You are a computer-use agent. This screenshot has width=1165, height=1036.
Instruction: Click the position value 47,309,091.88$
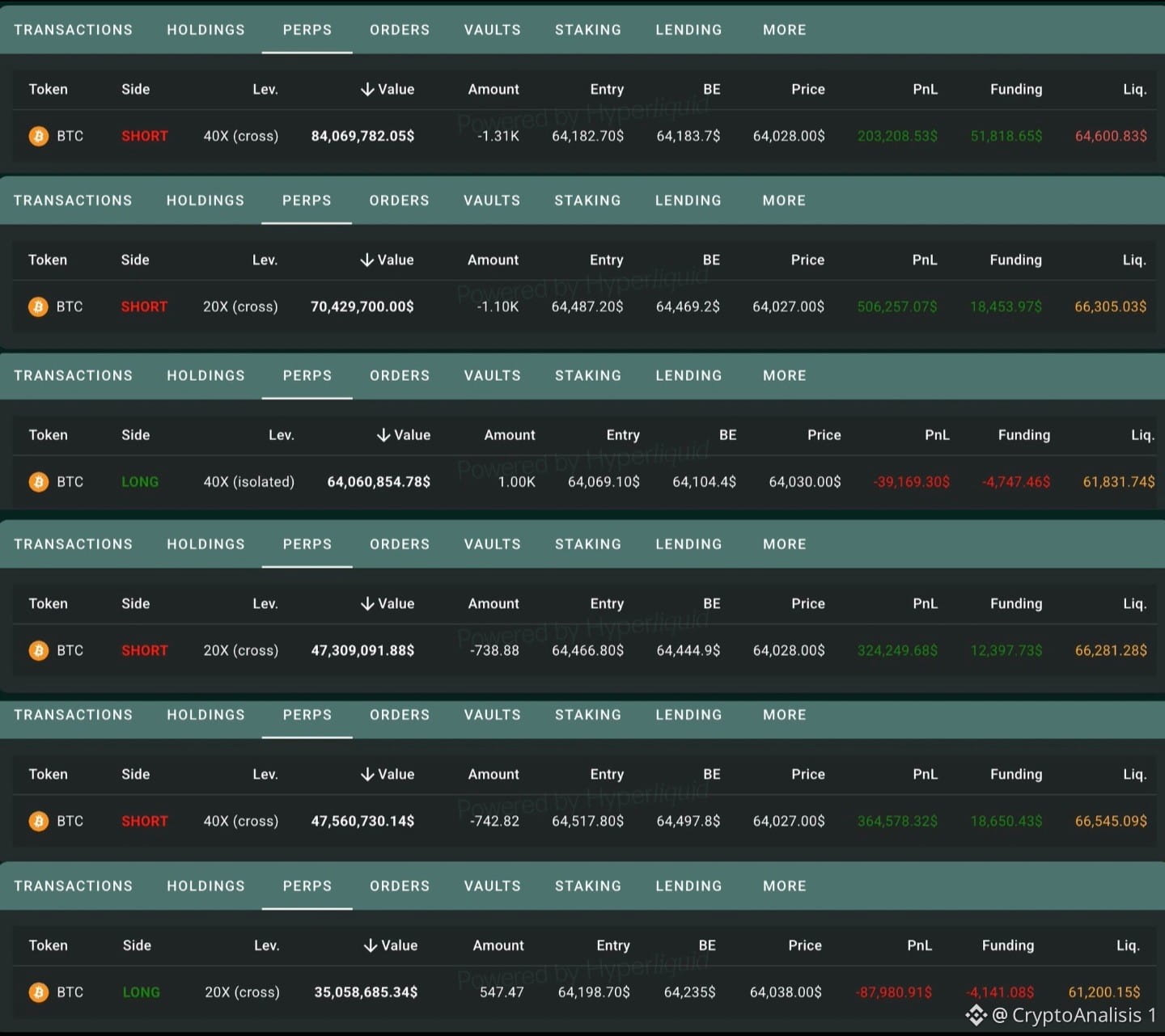tap(362, 650)
